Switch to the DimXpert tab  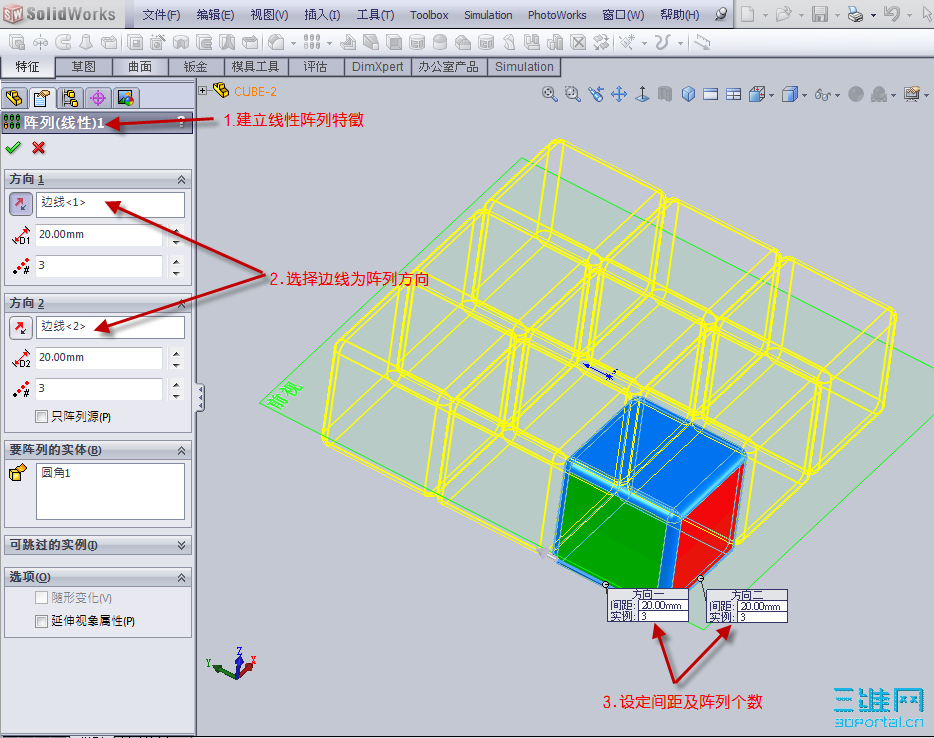click(x=378, y=67)
